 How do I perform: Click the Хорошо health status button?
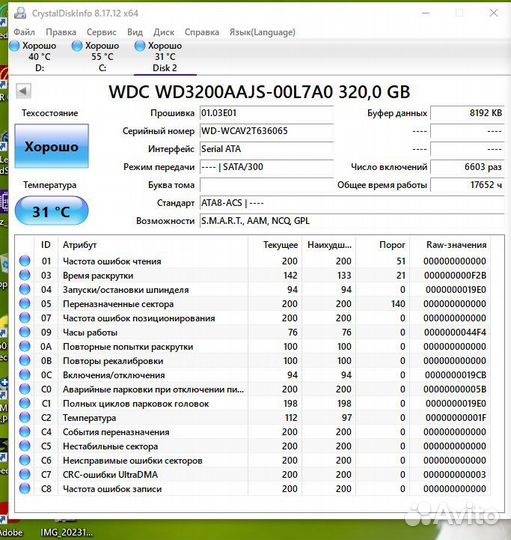52,146
